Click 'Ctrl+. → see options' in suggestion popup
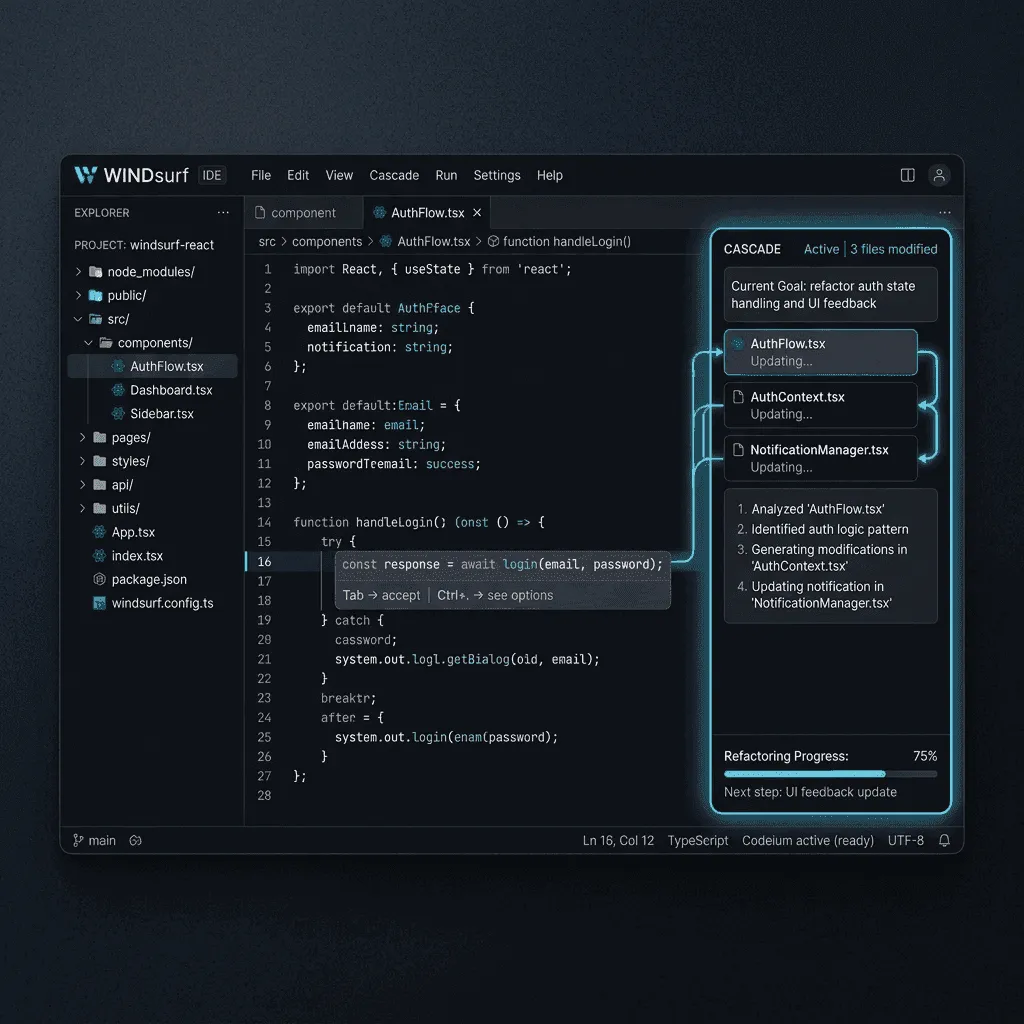The width and height of the screenshot is (1024, 1024). pyautogui.click(x=495, y=596)
